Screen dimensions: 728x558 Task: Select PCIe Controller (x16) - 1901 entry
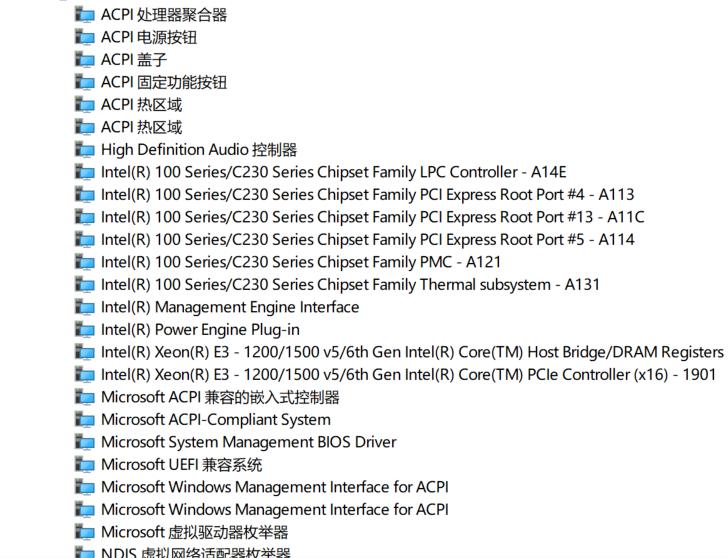409,375
